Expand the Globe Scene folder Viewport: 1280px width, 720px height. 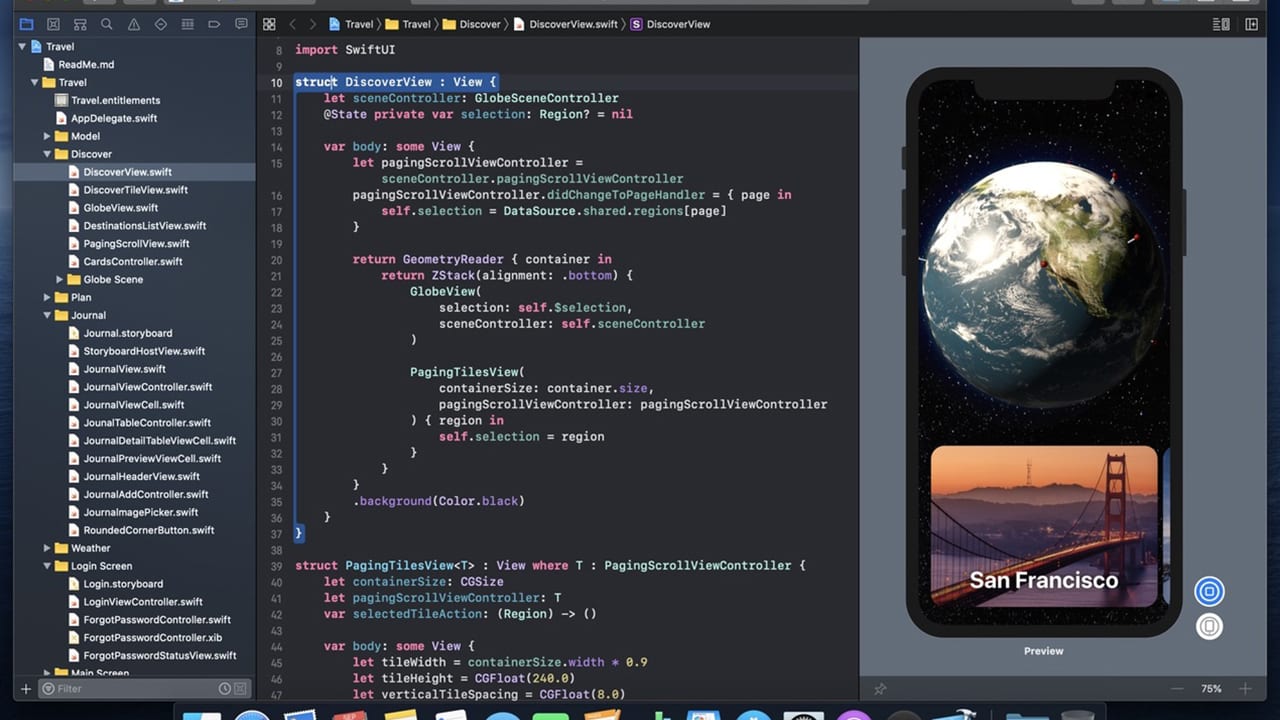click(x=60, y=279)
